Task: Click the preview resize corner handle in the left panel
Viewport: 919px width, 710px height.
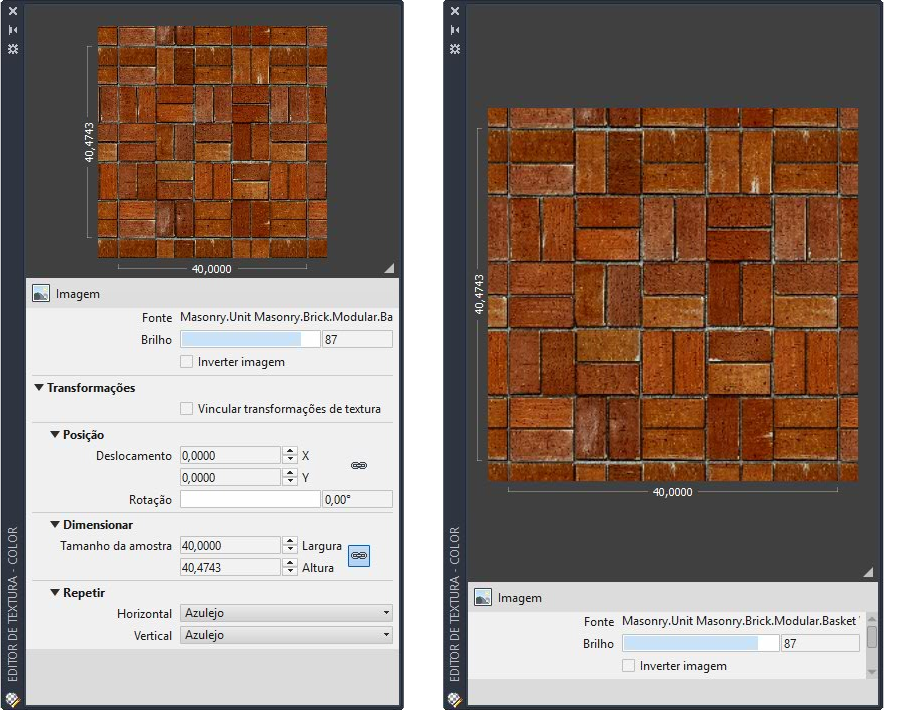Action: pos(389,267)
